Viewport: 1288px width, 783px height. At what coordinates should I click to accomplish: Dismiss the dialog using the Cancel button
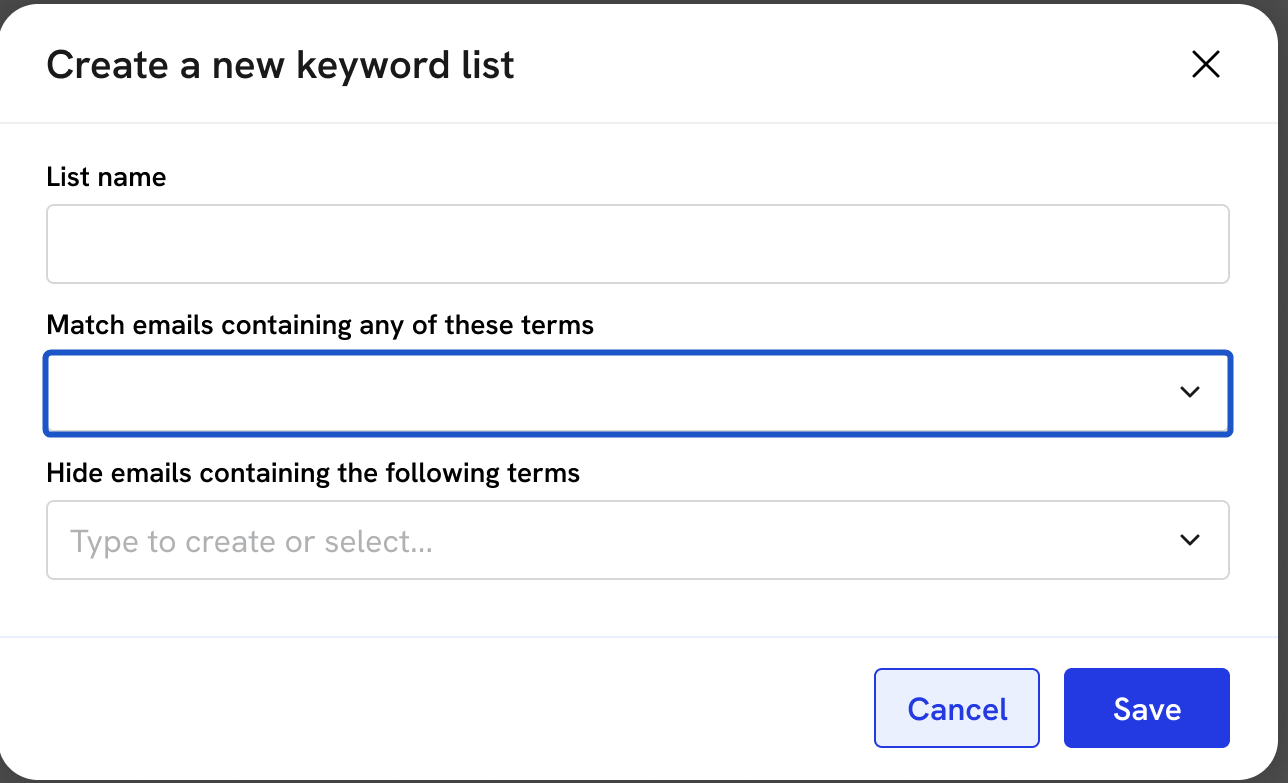pos(956,709)
